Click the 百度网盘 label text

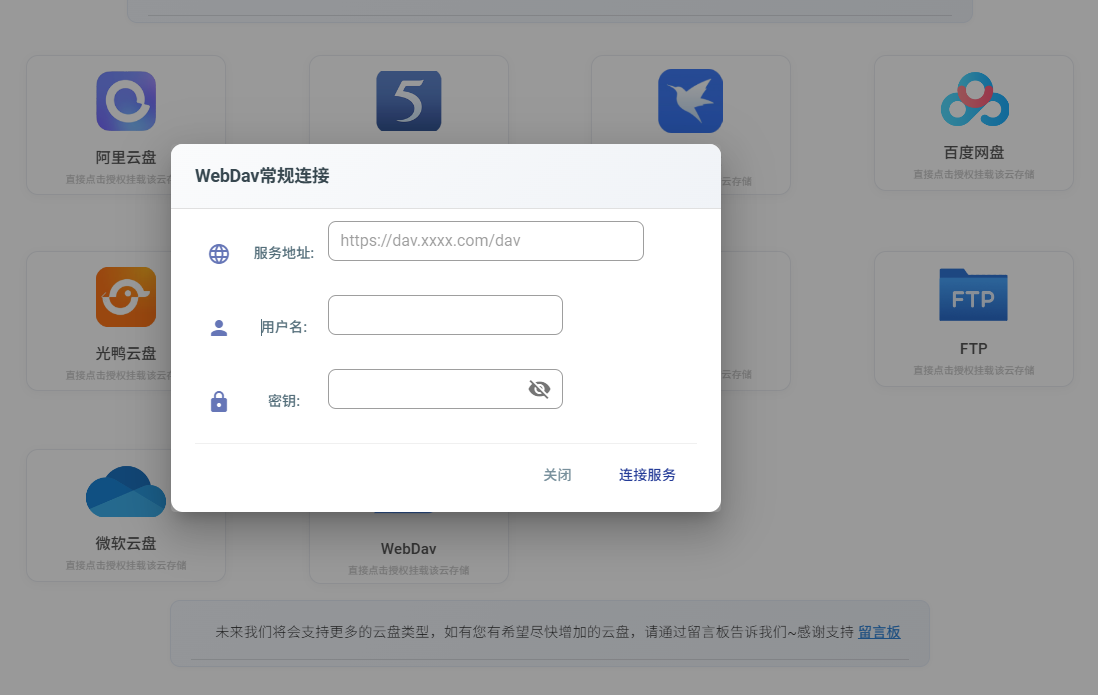point(974,153)
